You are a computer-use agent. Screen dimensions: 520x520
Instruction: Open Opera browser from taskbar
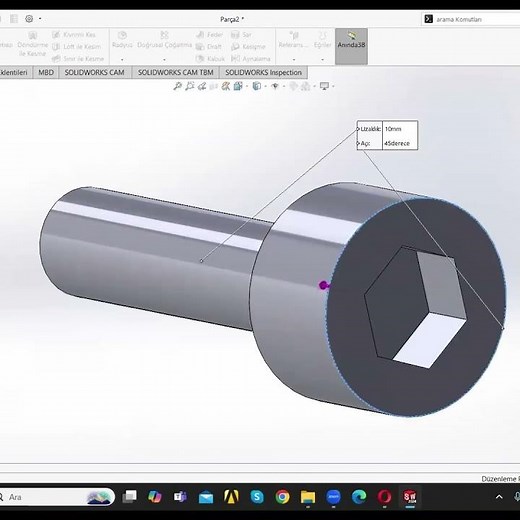(384, 497)
